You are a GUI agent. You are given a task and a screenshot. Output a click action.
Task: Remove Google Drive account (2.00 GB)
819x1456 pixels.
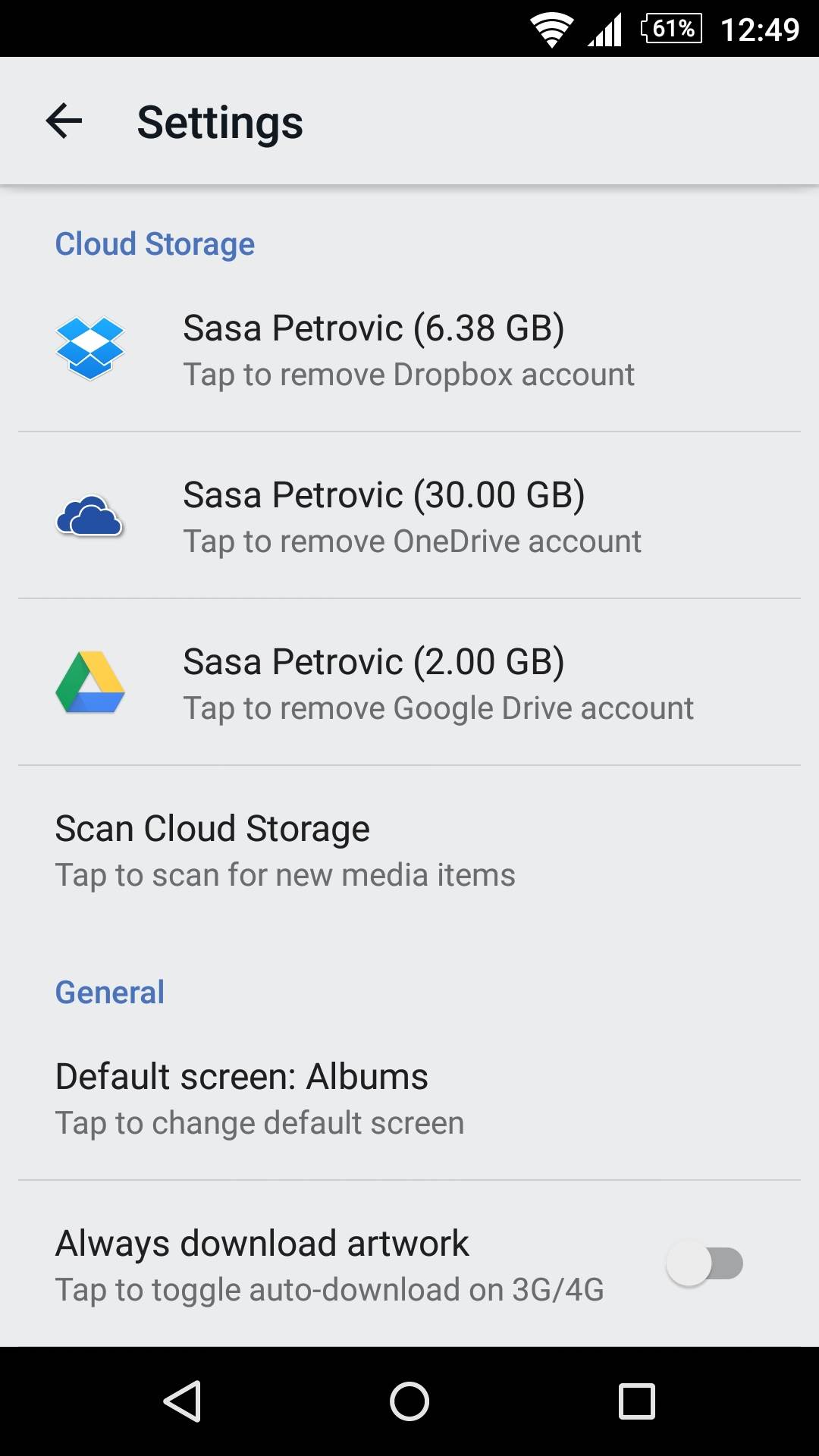pyautogui.click(x=438, y=683)
